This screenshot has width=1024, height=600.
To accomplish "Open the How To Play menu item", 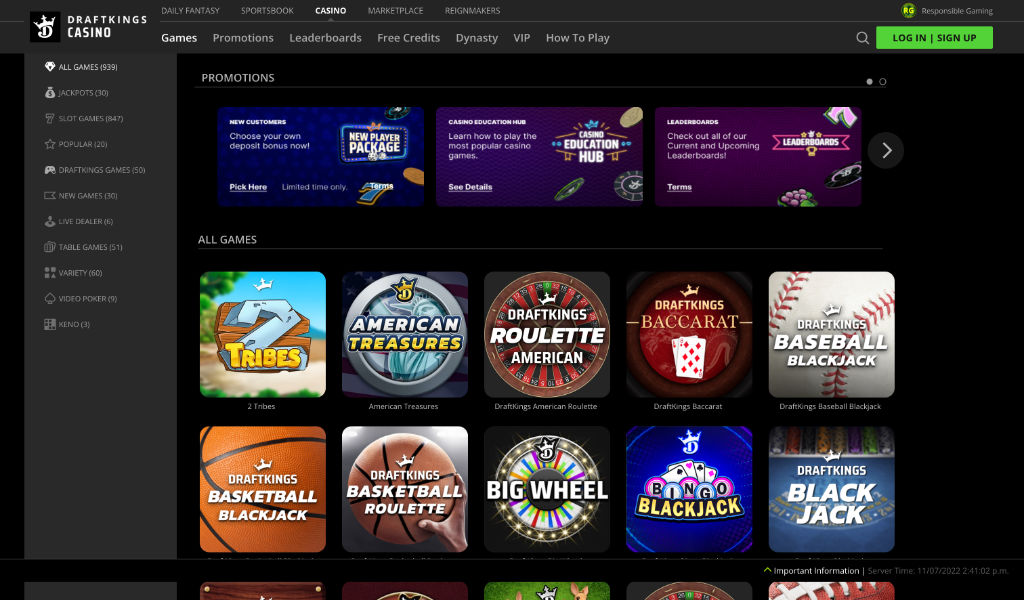I will coord(577,38).
